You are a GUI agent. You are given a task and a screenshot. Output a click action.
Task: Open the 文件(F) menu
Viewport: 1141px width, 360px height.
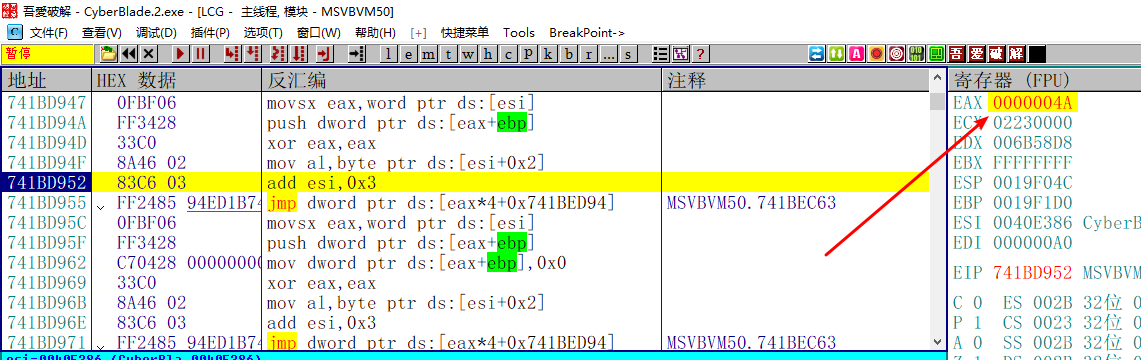(49, 33)
